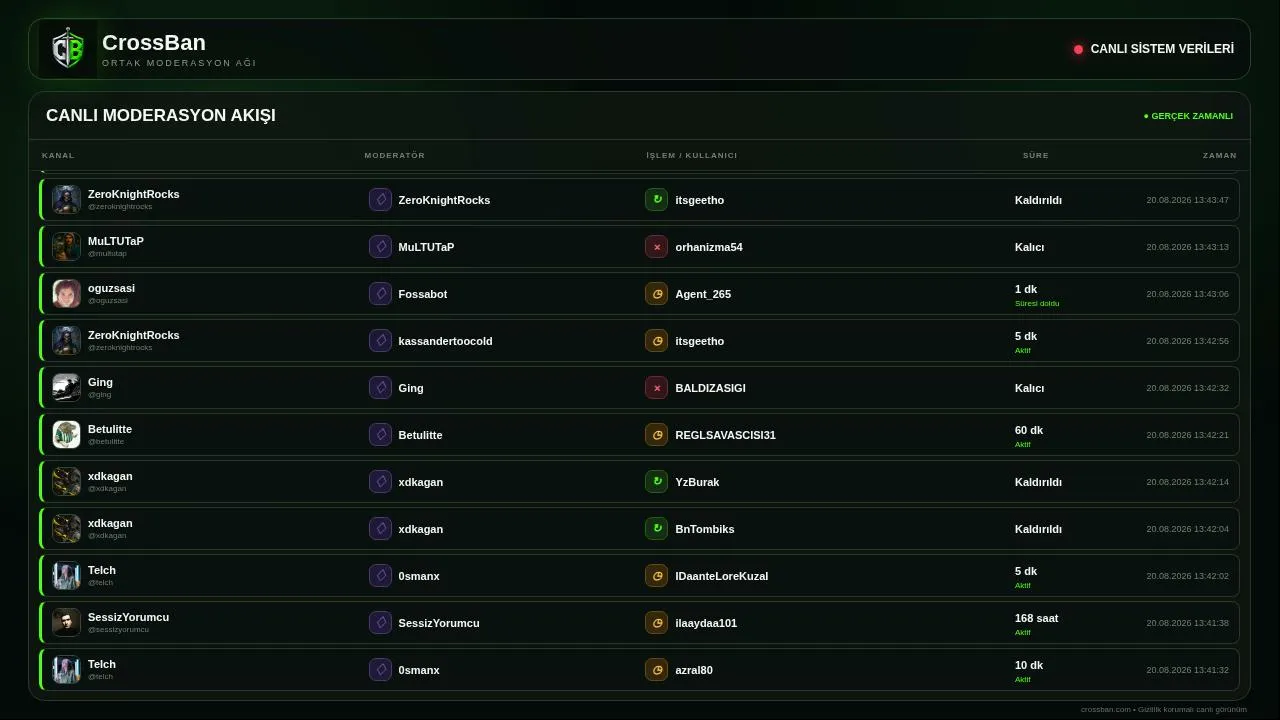Open the SessizYorumcu channel avatar

tap(66, 623)
